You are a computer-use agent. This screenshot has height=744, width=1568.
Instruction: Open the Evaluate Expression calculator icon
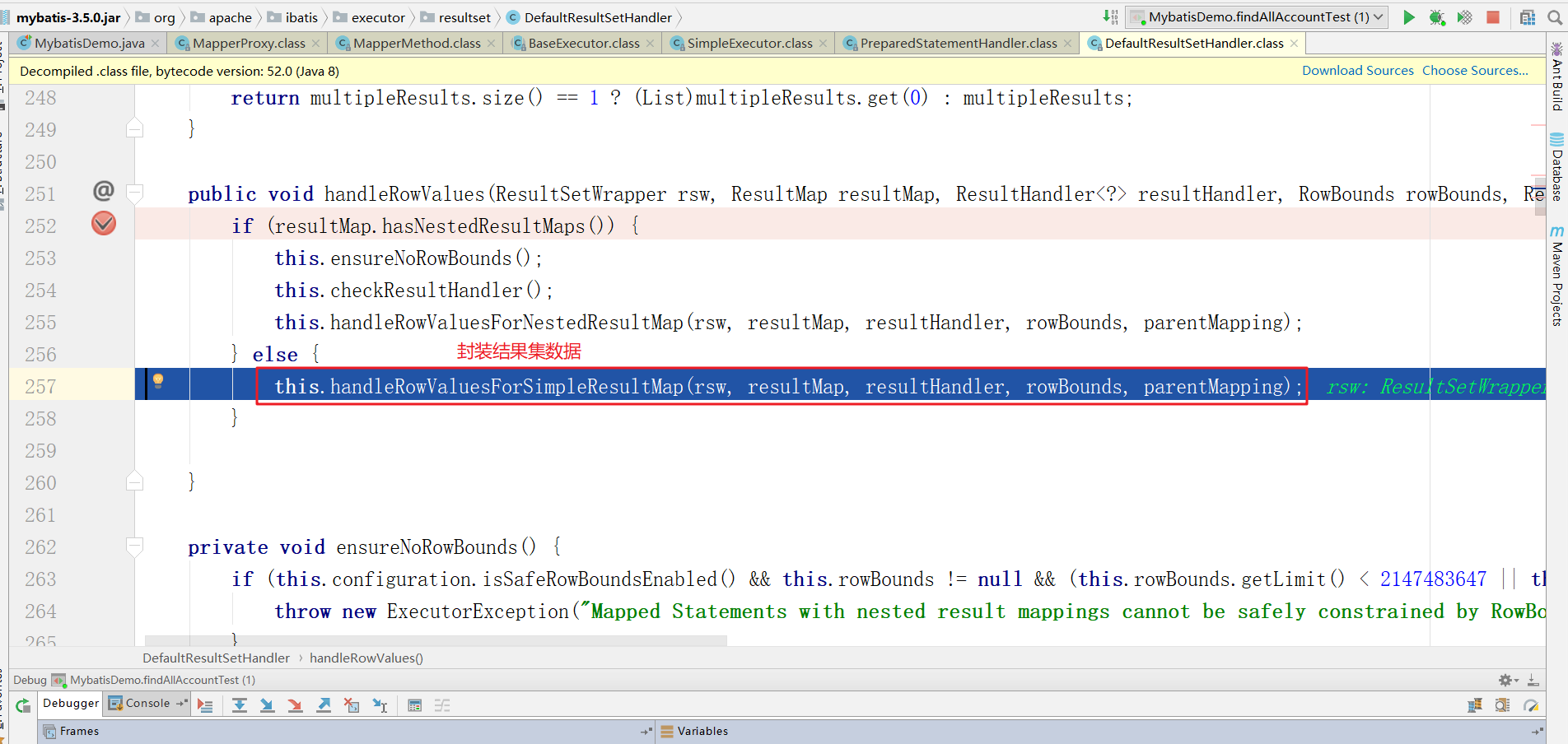click(414, 705)
